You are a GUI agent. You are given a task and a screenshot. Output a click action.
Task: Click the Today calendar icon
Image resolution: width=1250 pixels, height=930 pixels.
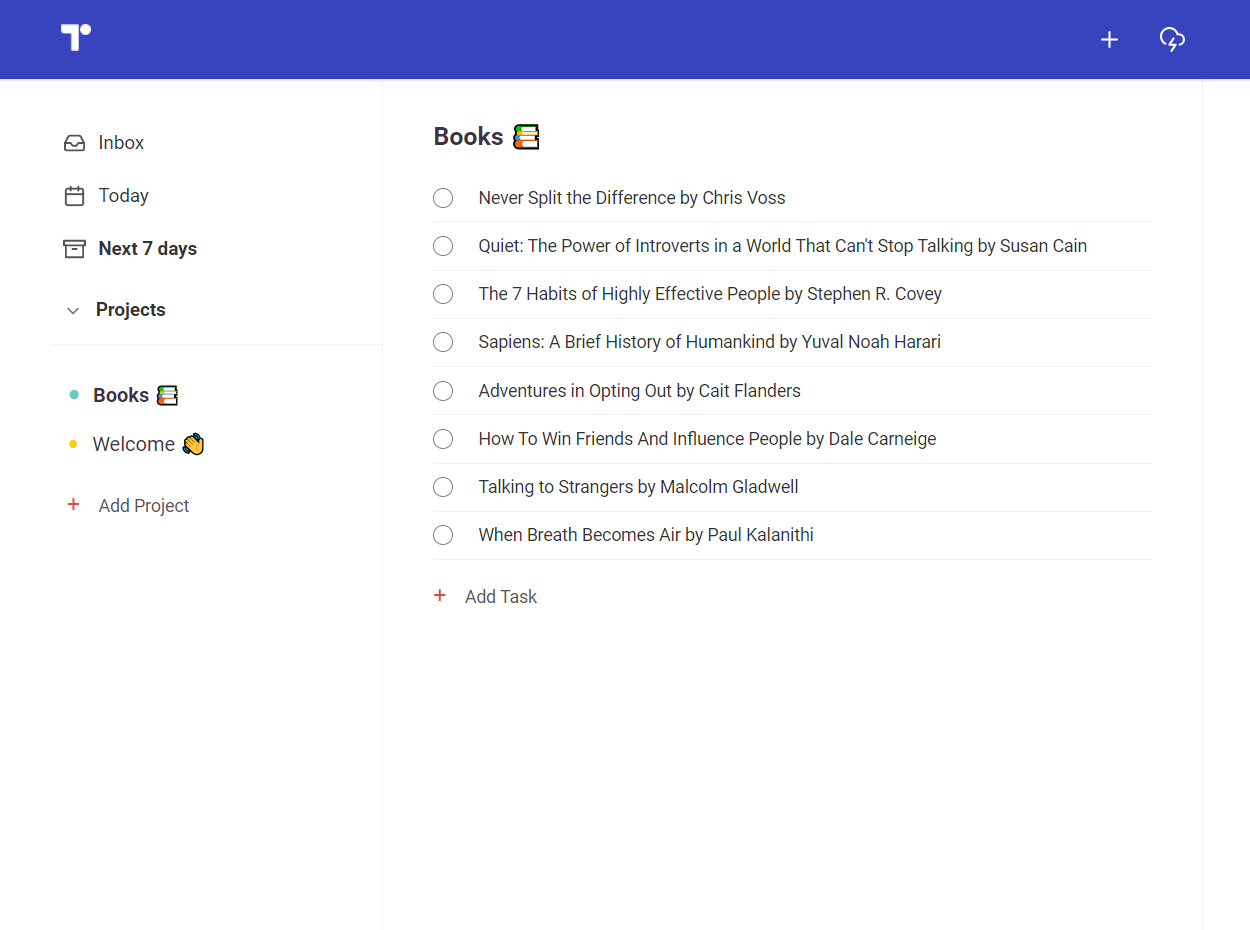tap(74, 196)
